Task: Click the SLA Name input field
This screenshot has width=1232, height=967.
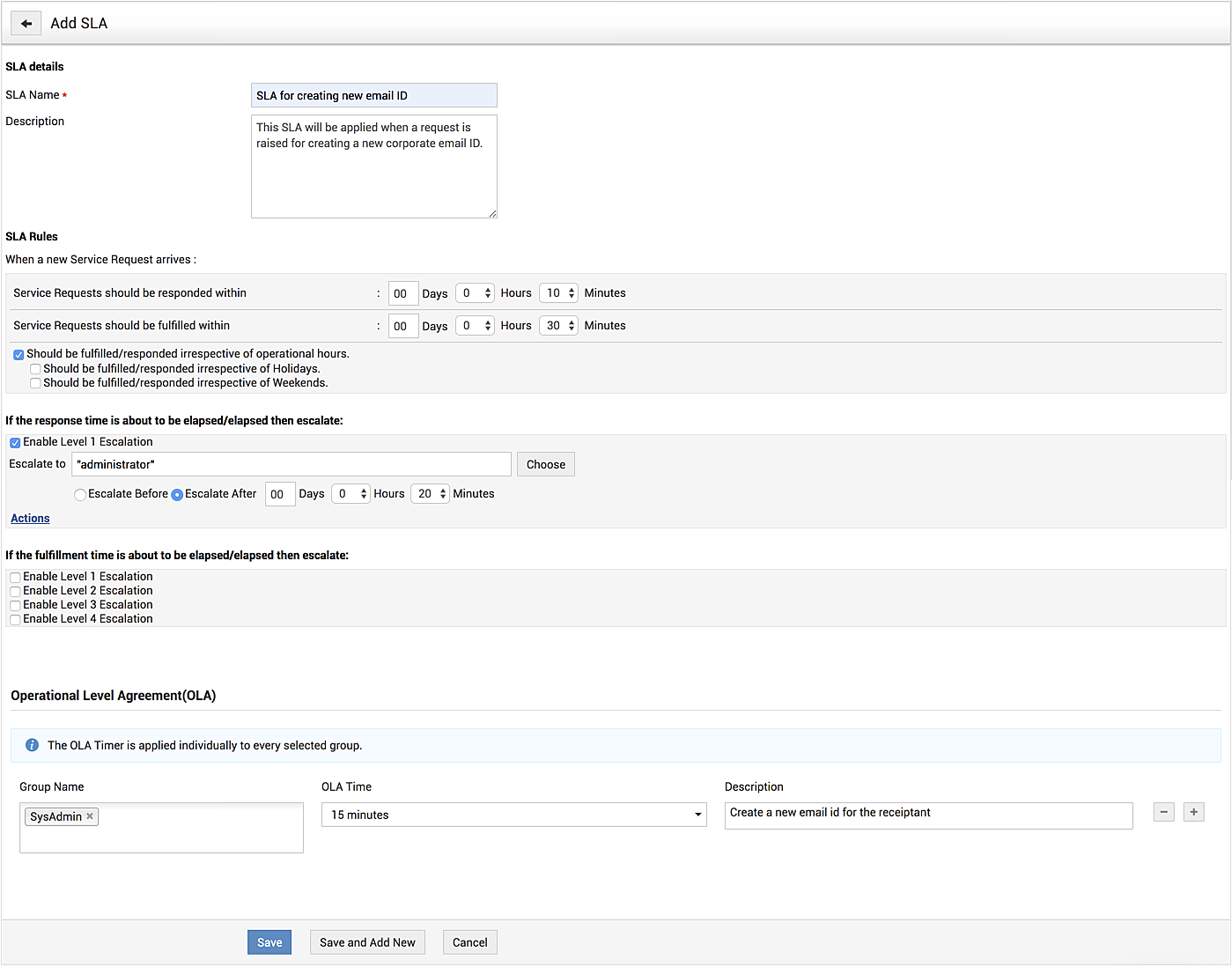Action: (x=373, y=96)
